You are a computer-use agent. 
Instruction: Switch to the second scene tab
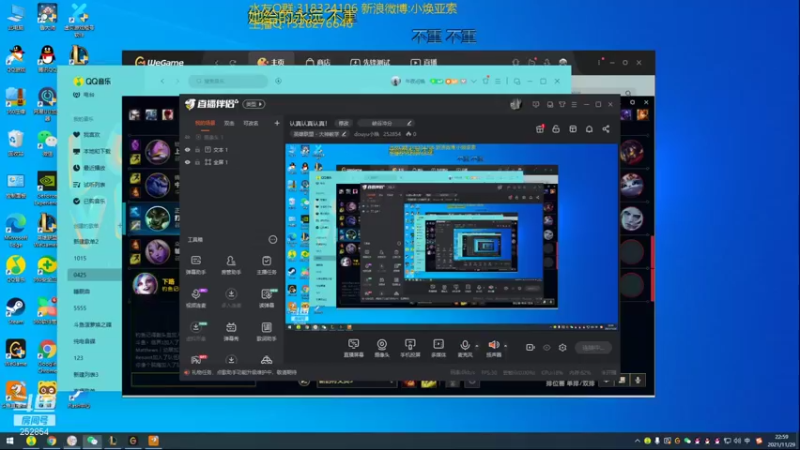[229, 123]
